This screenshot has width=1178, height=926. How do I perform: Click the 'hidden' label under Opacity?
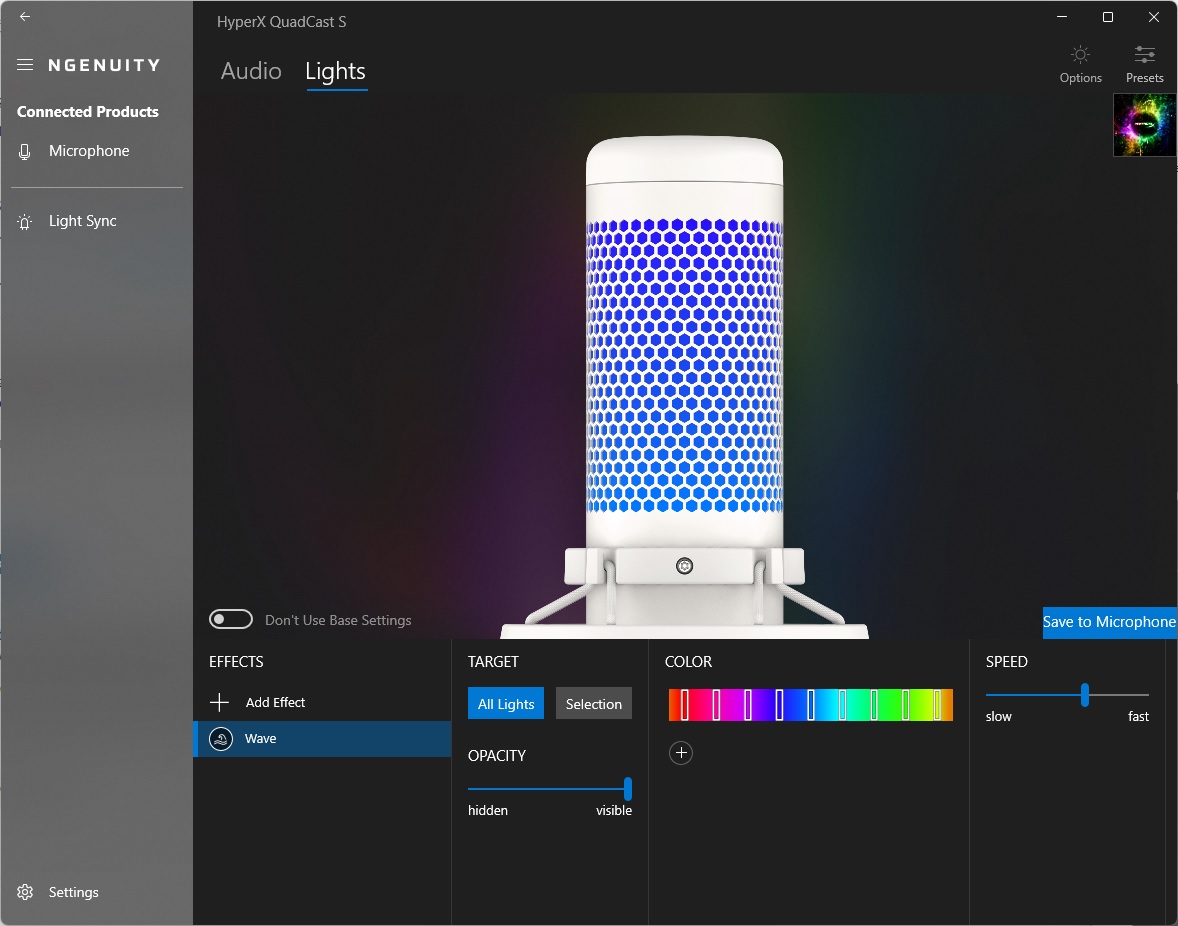click(488, 810)
